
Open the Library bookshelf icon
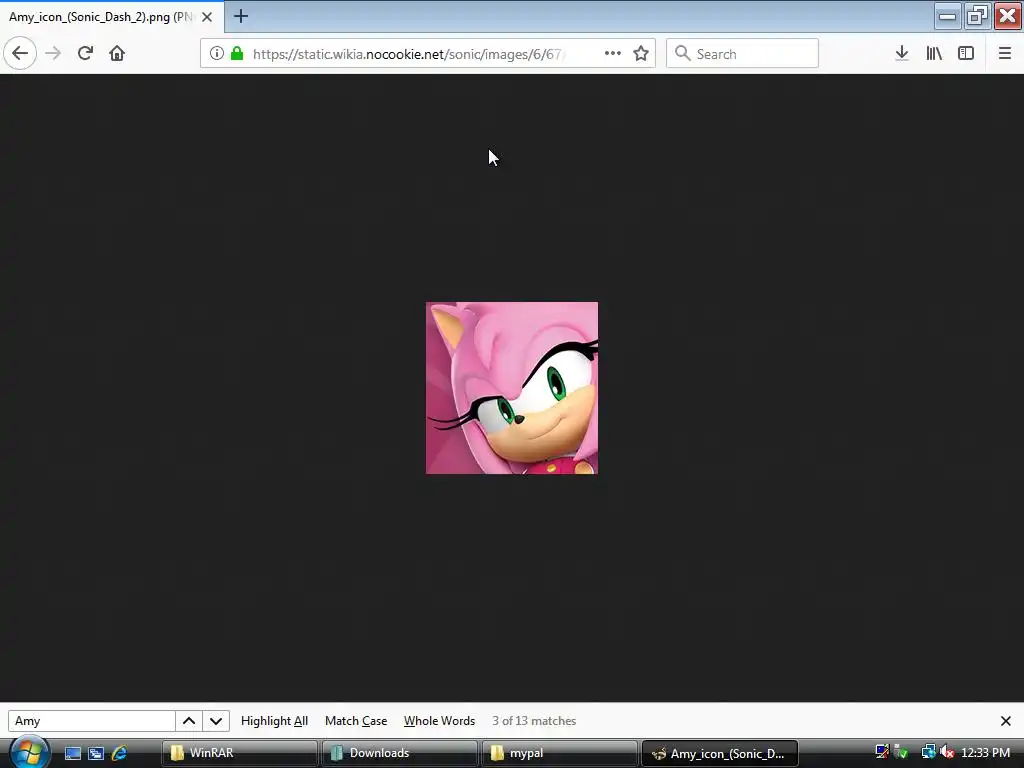934,54
